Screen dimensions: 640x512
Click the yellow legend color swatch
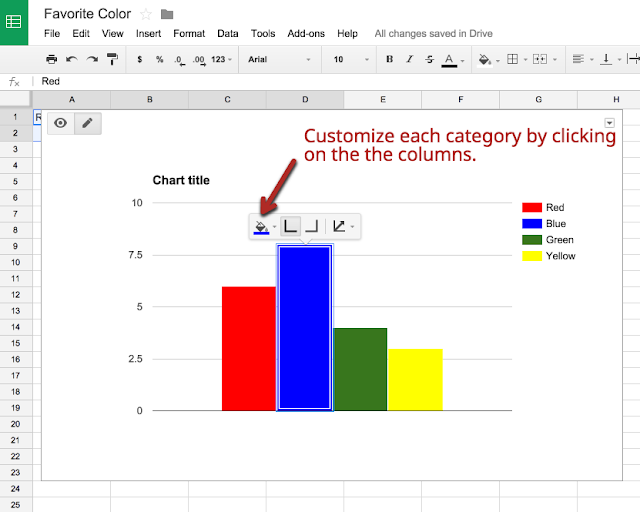(532, 256)
